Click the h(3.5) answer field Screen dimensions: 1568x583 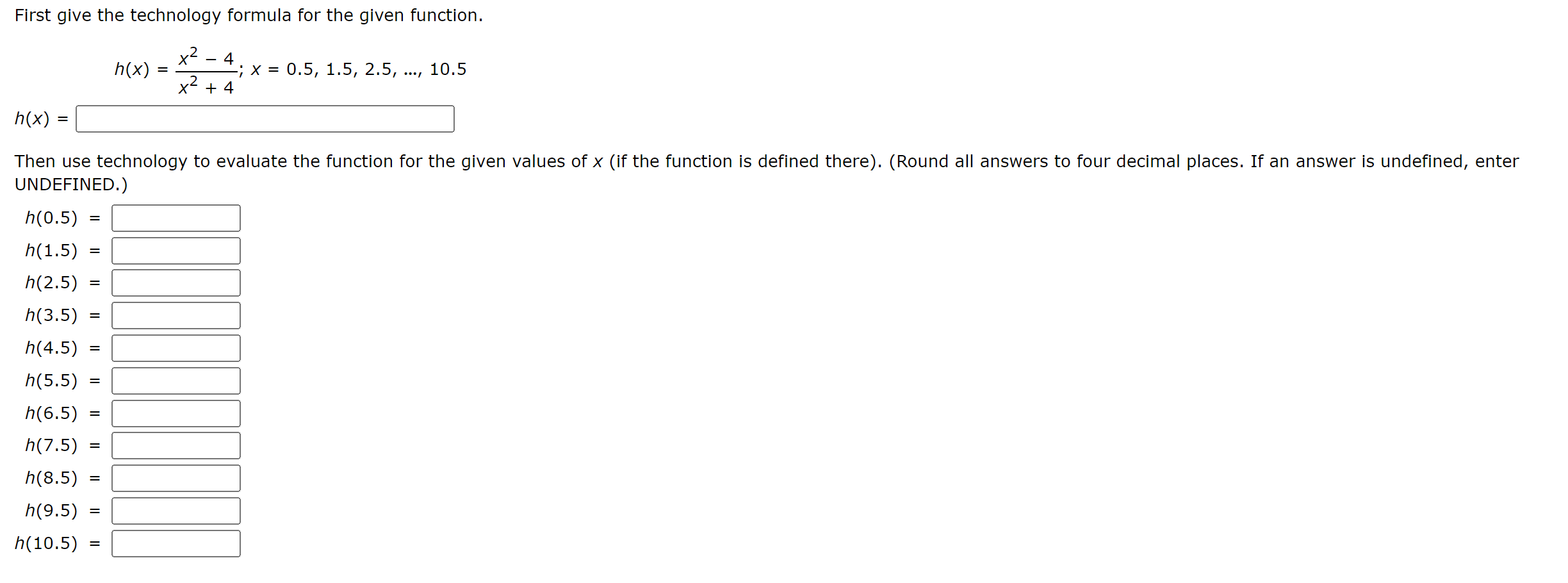point(175,315)
